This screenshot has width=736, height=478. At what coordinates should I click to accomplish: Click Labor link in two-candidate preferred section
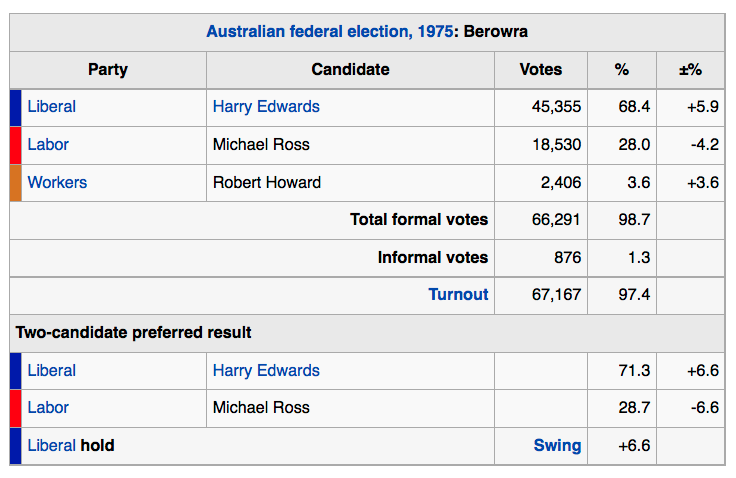coord(48,408)
